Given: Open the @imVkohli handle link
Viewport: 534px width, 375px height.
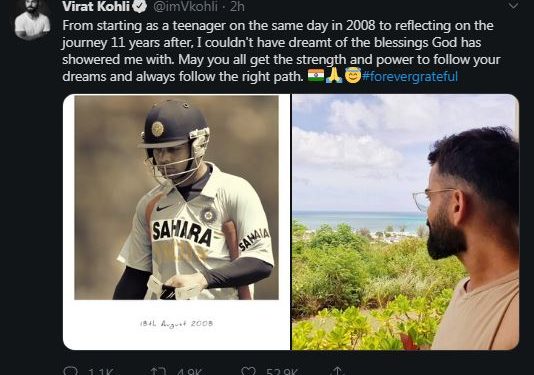Looking at the screenshot, I should pyautogui.click(x=185, y=6).
